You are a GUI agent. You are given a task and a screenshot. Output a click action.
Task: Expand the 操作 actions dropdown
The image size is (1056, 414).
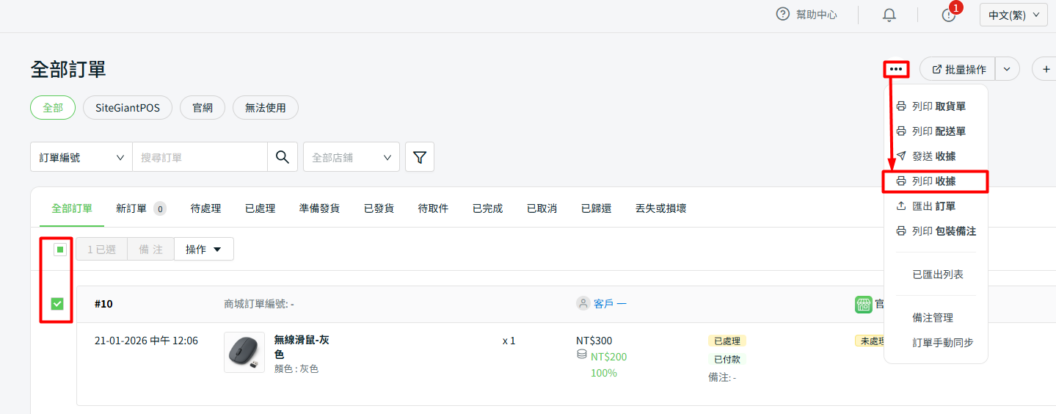(x=203, y=249)
